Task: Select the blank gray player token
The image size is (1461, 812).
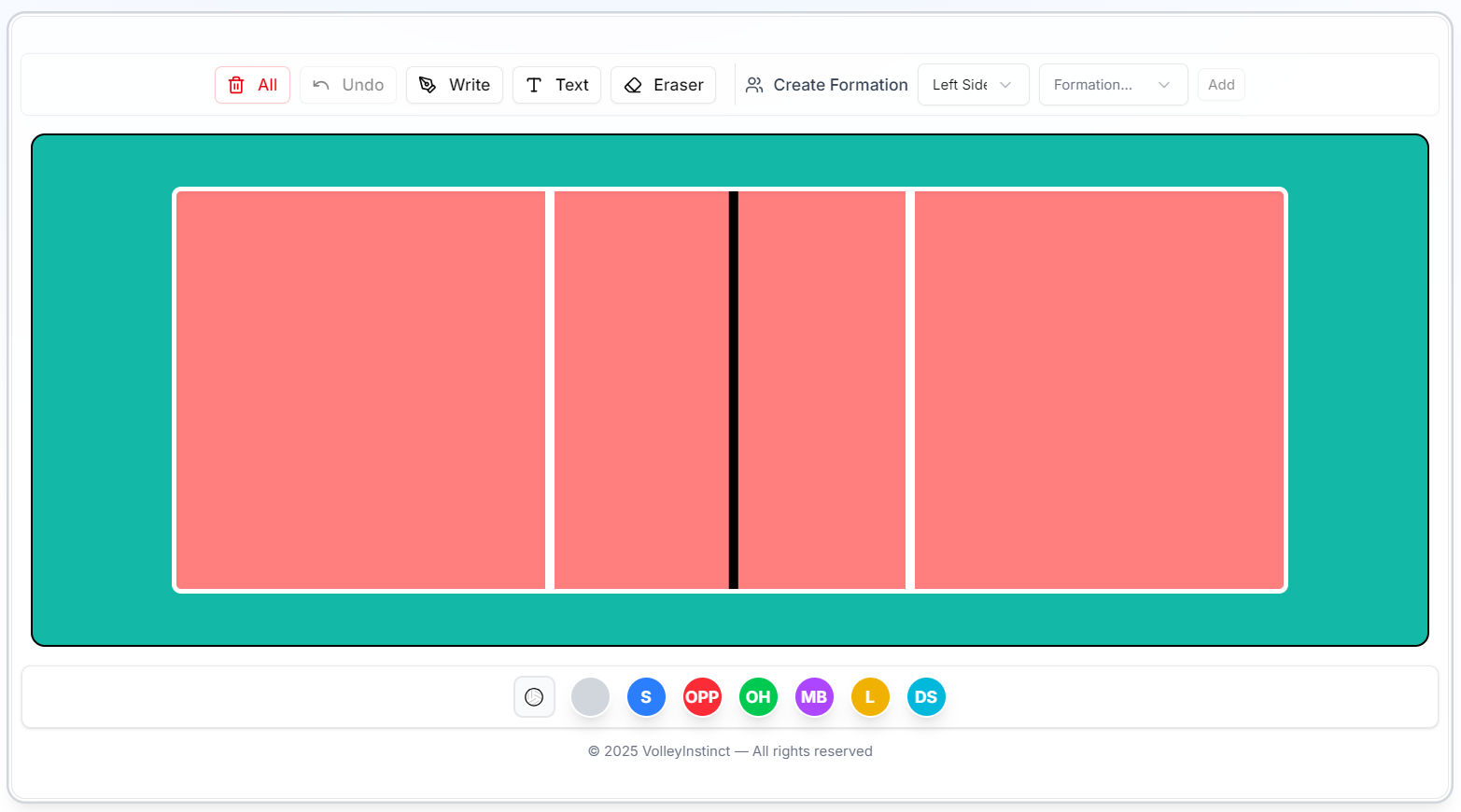Action: pos(590,697)
